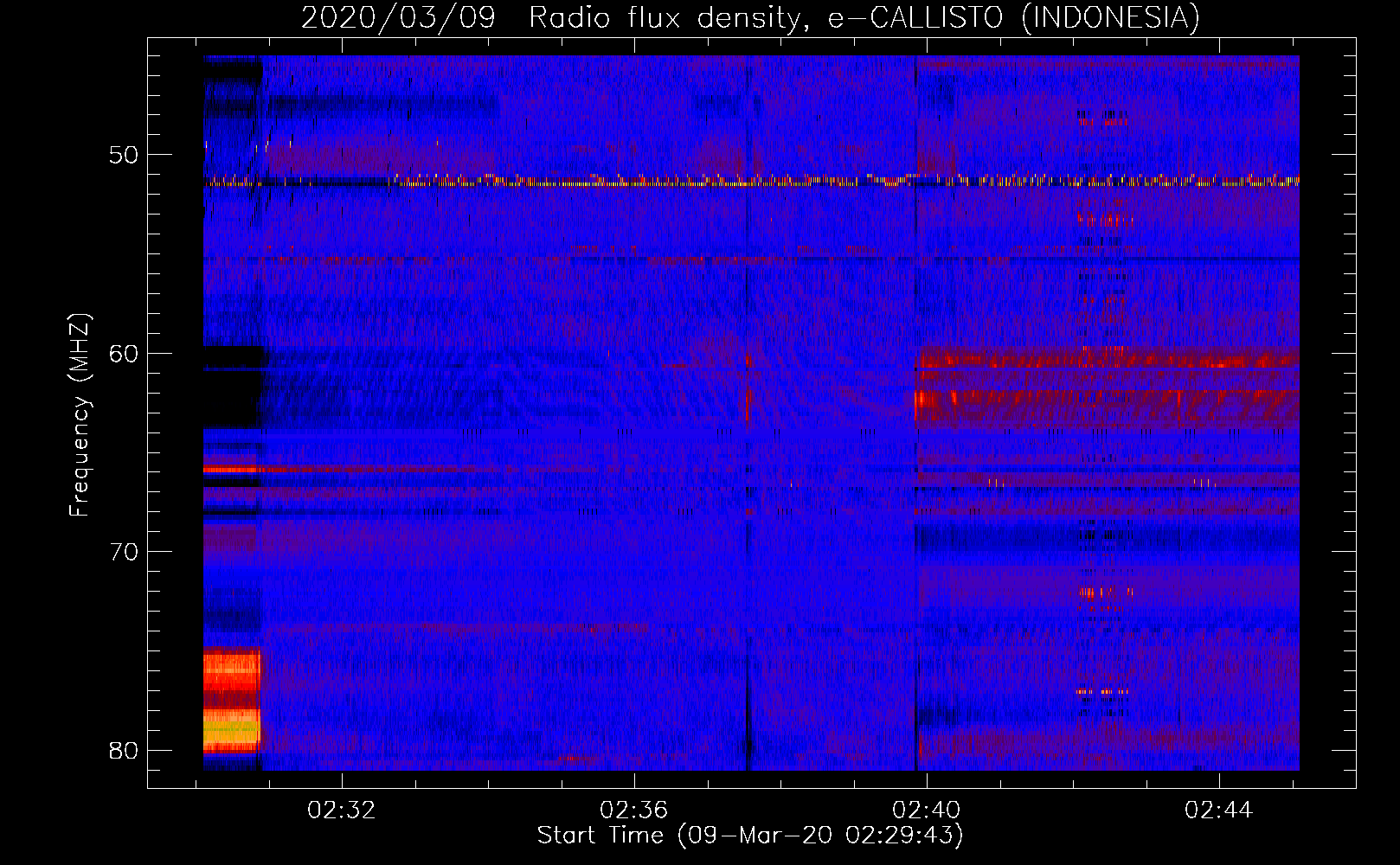Click the "50" frequency tick label

point(124,156)
